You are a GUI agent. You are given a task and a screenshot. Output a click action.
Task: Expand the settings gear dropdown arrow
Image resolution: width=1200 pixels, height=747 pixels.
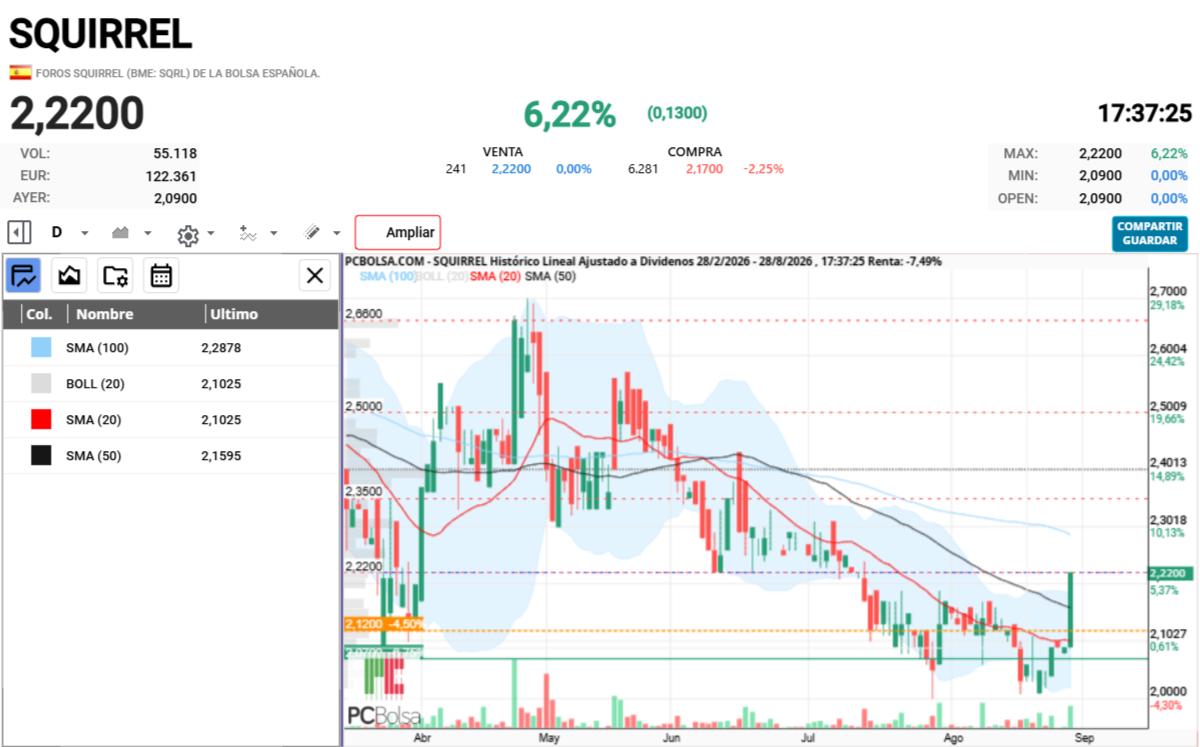pyautogui.click(x=211, y=235)
